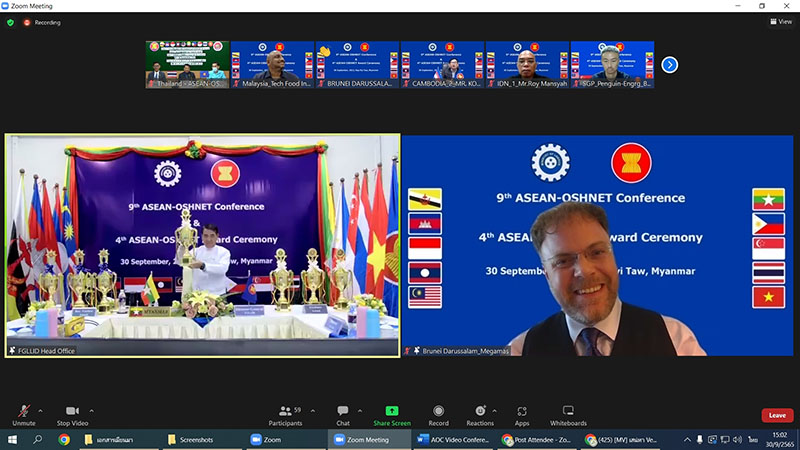This screenshot has height=450, width=800.
Task: Click the green encryption shield icon
Action: (12, 21)
